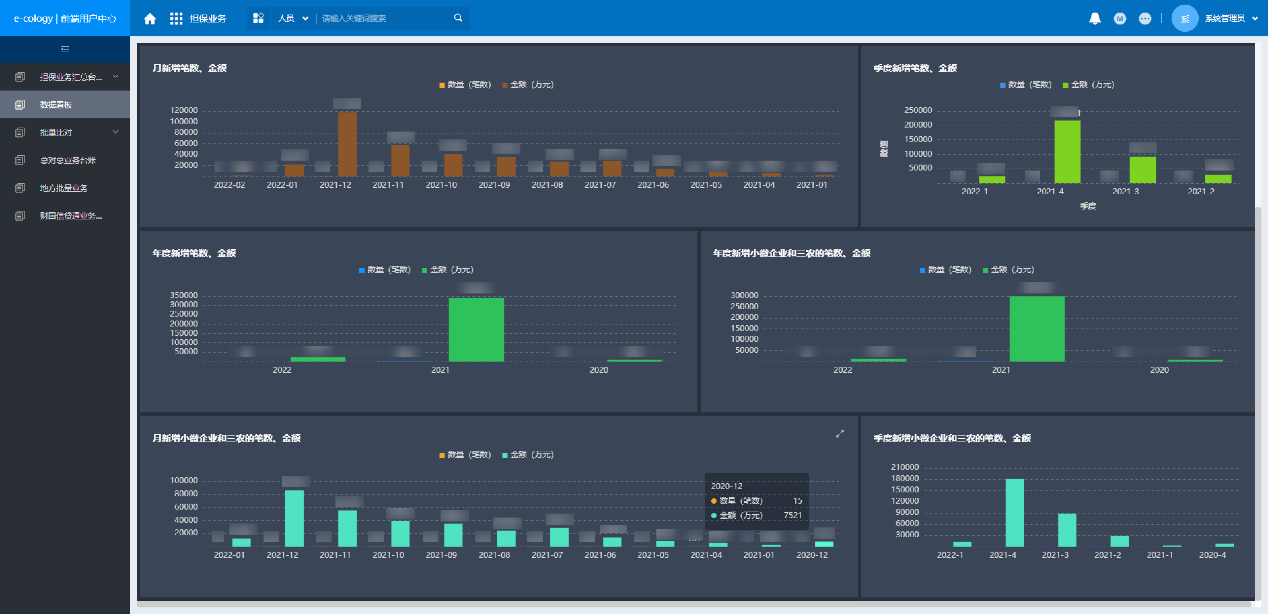Screen dimensions: 1268x614
Task: Click the e-cology logo text
Action: (65, 18)
